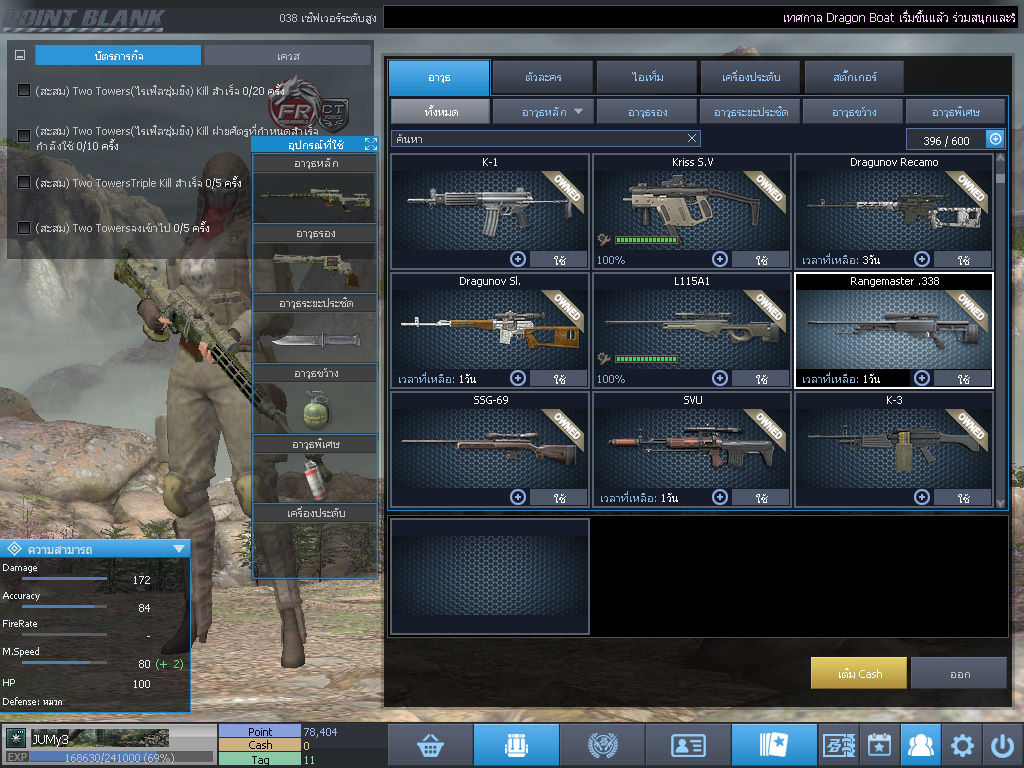The height and width of the screenshot is (768, 1024).
Task: Click the เติม Cash top-up button
Action: coord(859,673)
